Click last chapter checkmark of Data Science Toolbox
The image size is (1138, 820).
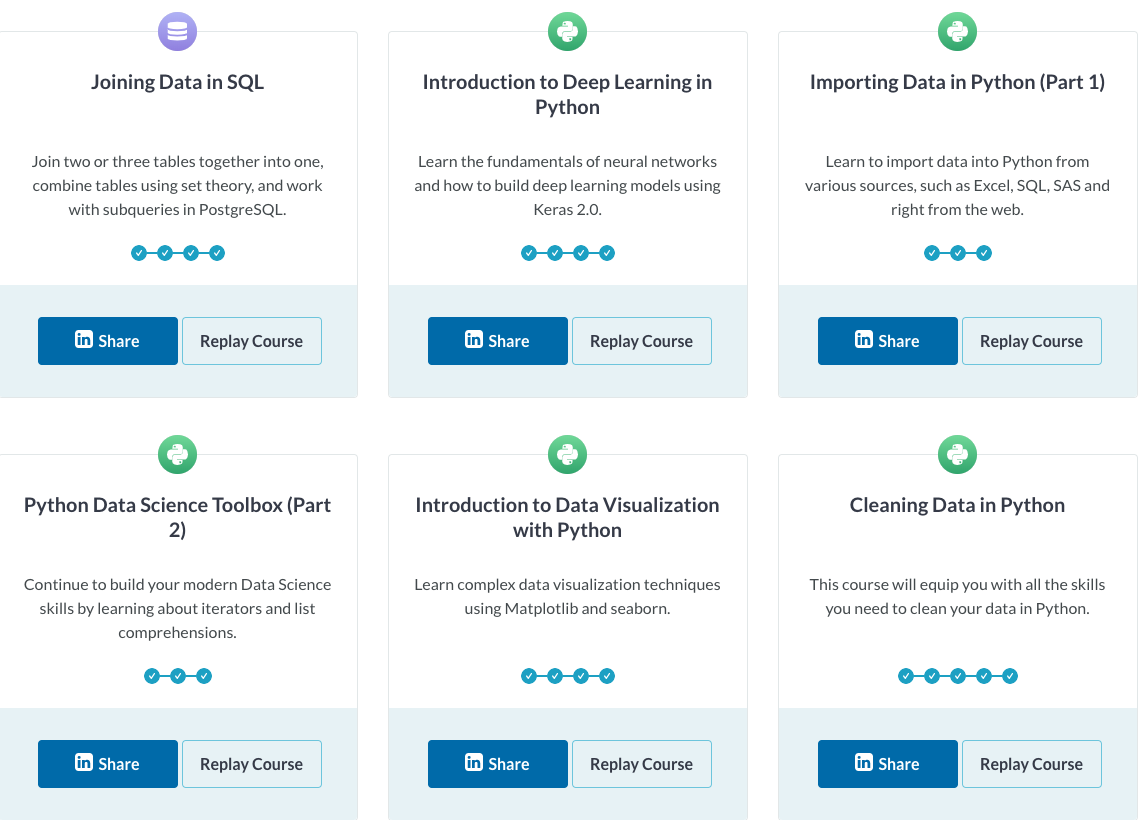[204, 676]
